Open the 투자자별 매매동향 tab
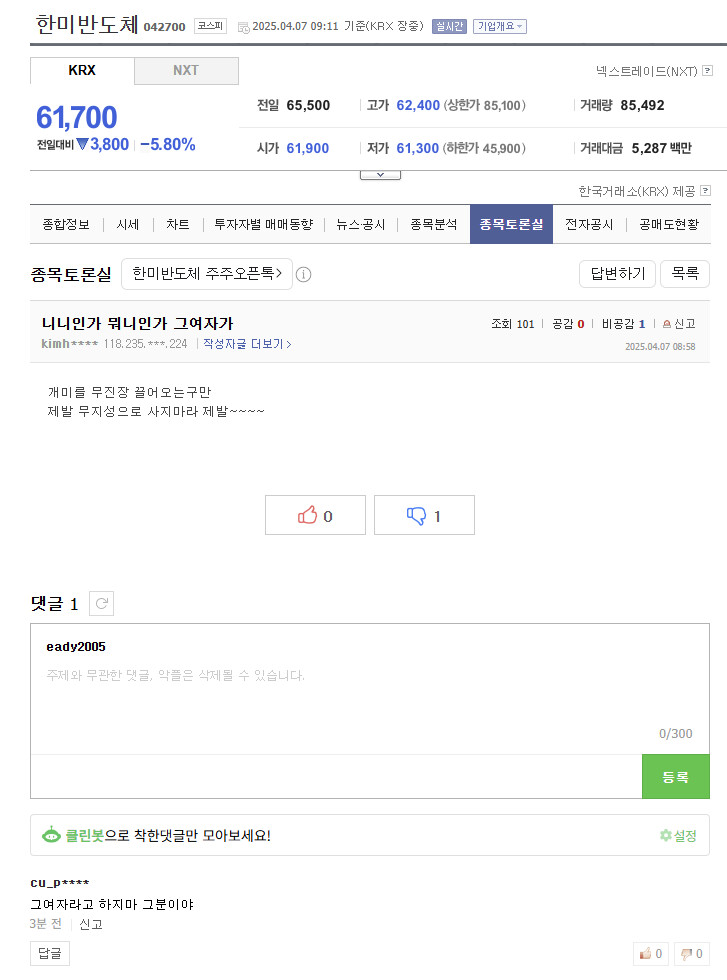Viewport: 727px width, 980px height. click(x=264, y=224)
